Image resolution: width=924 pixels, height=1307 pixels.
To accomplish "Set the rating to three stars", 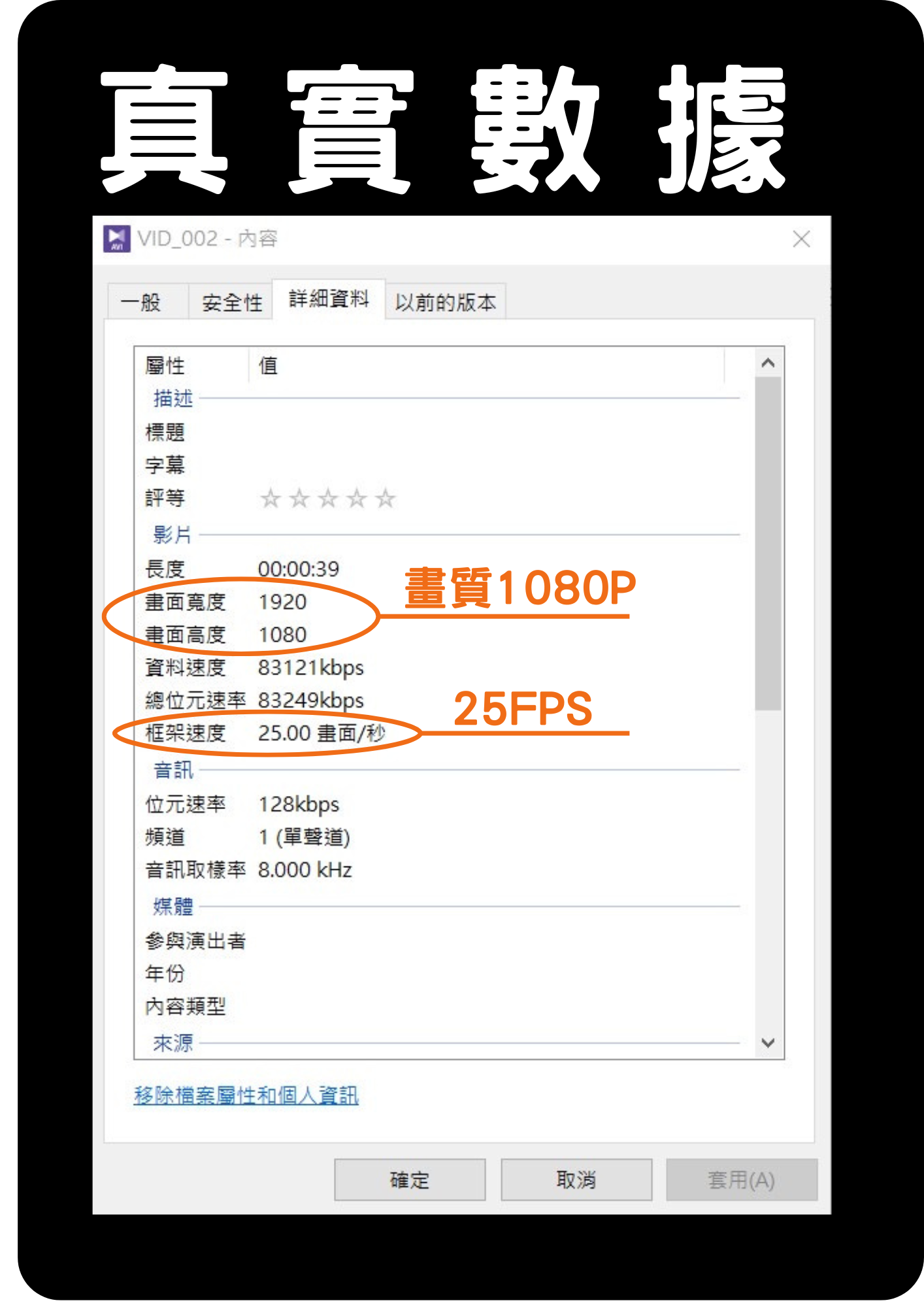I will click(327, 499).
